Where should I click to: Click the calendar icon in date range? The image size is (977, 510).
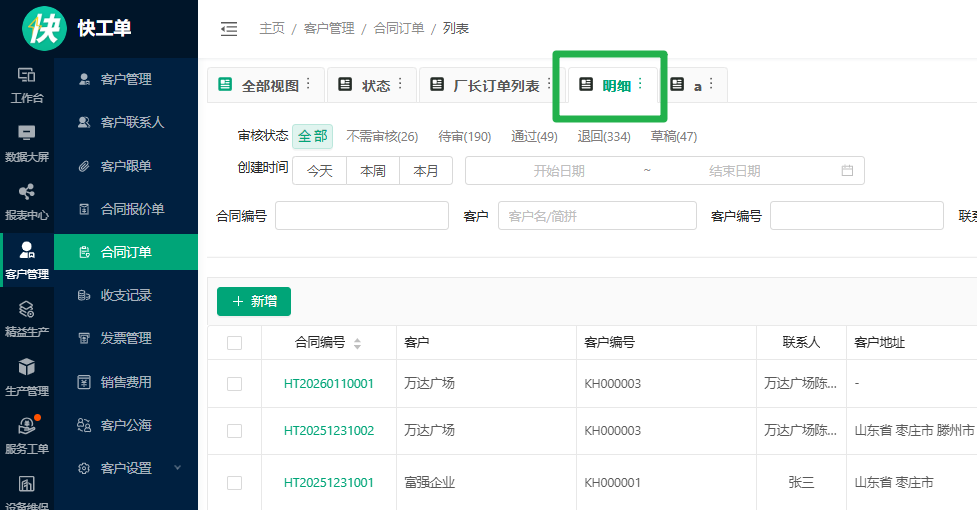pyautogui.click(x=847, y=171)
